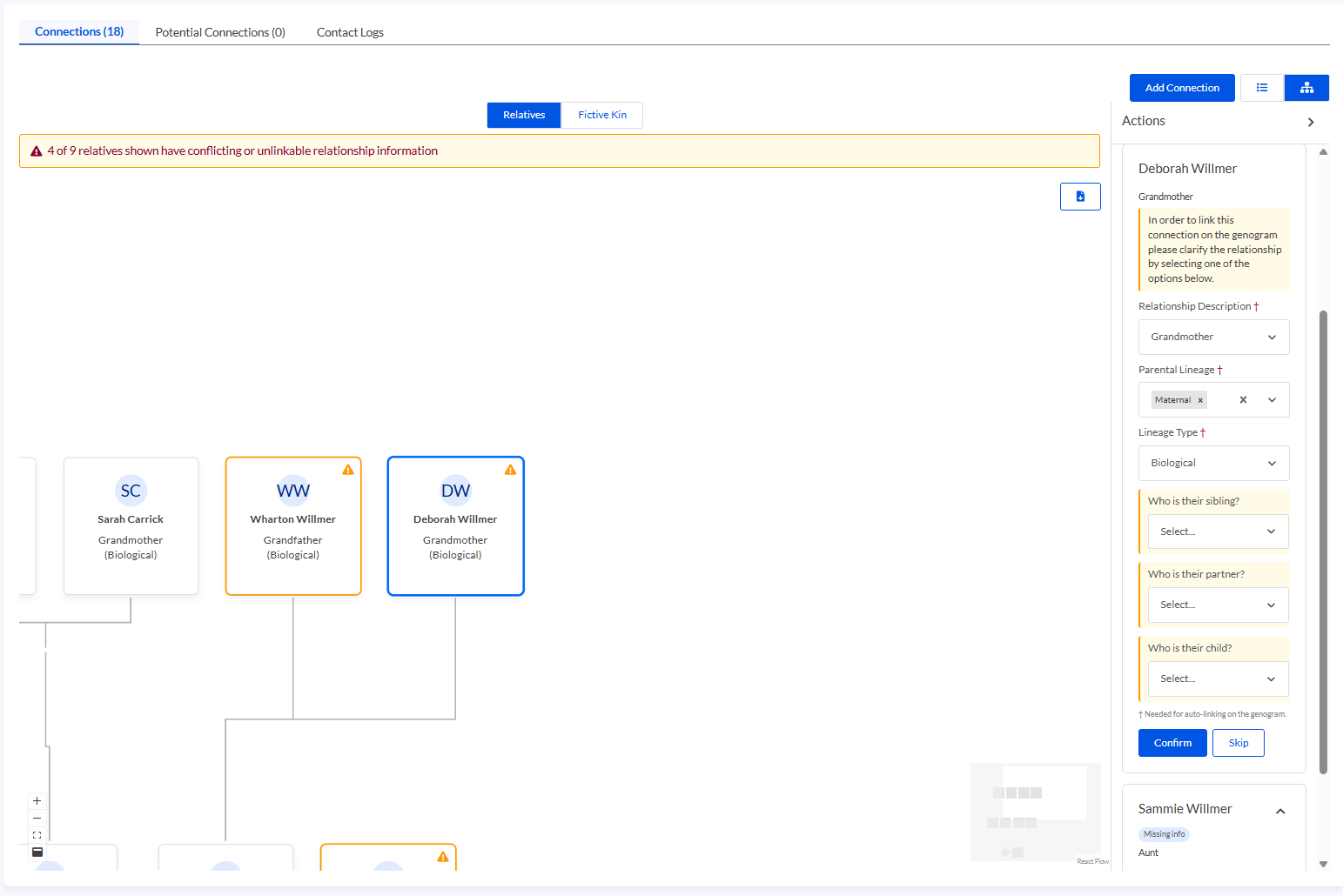The image size is (1343, 896).
Task: Select Wharton Willmer name on card
Action: (293, 519)
